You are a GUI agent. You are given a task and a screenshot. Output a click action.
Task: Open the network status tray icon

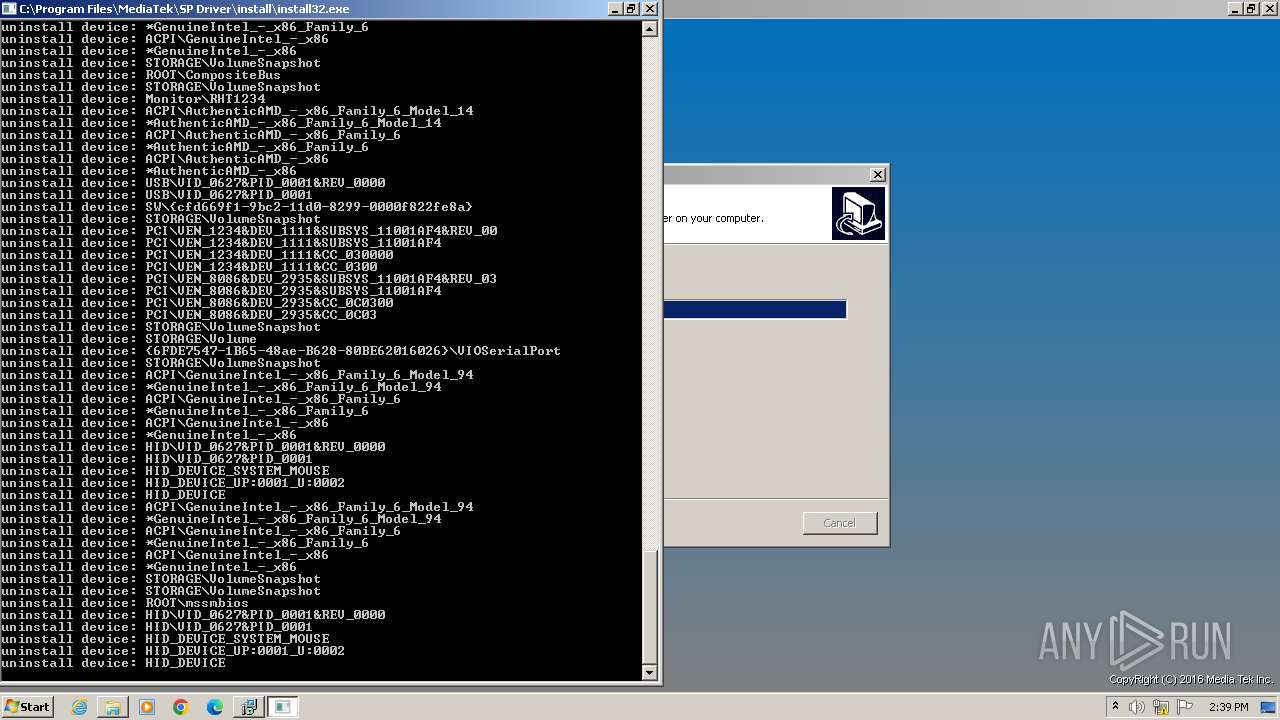click(x=1161, y=707)
